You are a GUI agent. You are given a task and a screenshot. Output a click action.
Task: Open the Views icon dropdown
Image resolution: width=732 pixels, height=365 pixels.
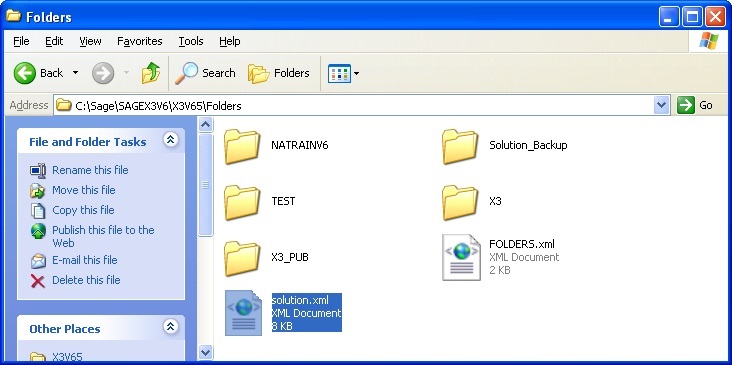pyautogui.click(x=344, y=73)
